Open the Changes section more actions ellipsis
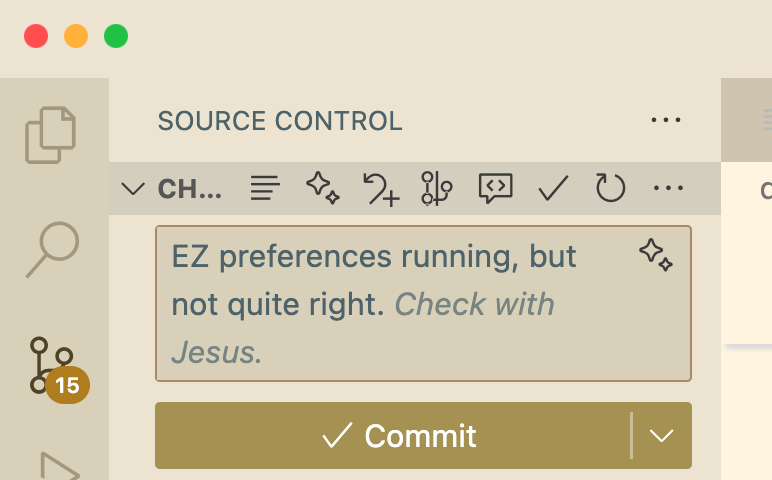The width and height of the screenshot is (772, 480). click(667, 188)
